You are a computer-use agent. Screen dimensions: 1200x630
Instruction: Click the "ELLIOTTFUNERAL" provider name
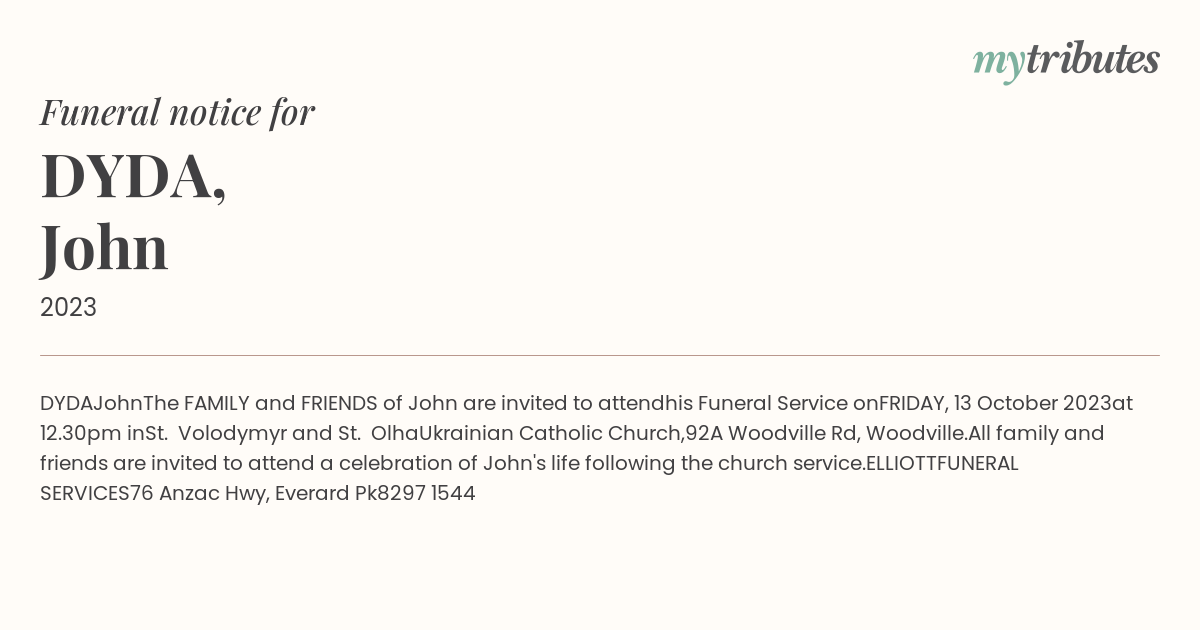point(941,463)
